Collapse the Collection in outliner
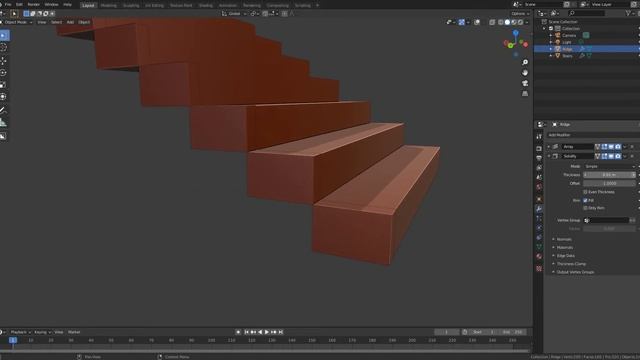 [x=544, y=29]
